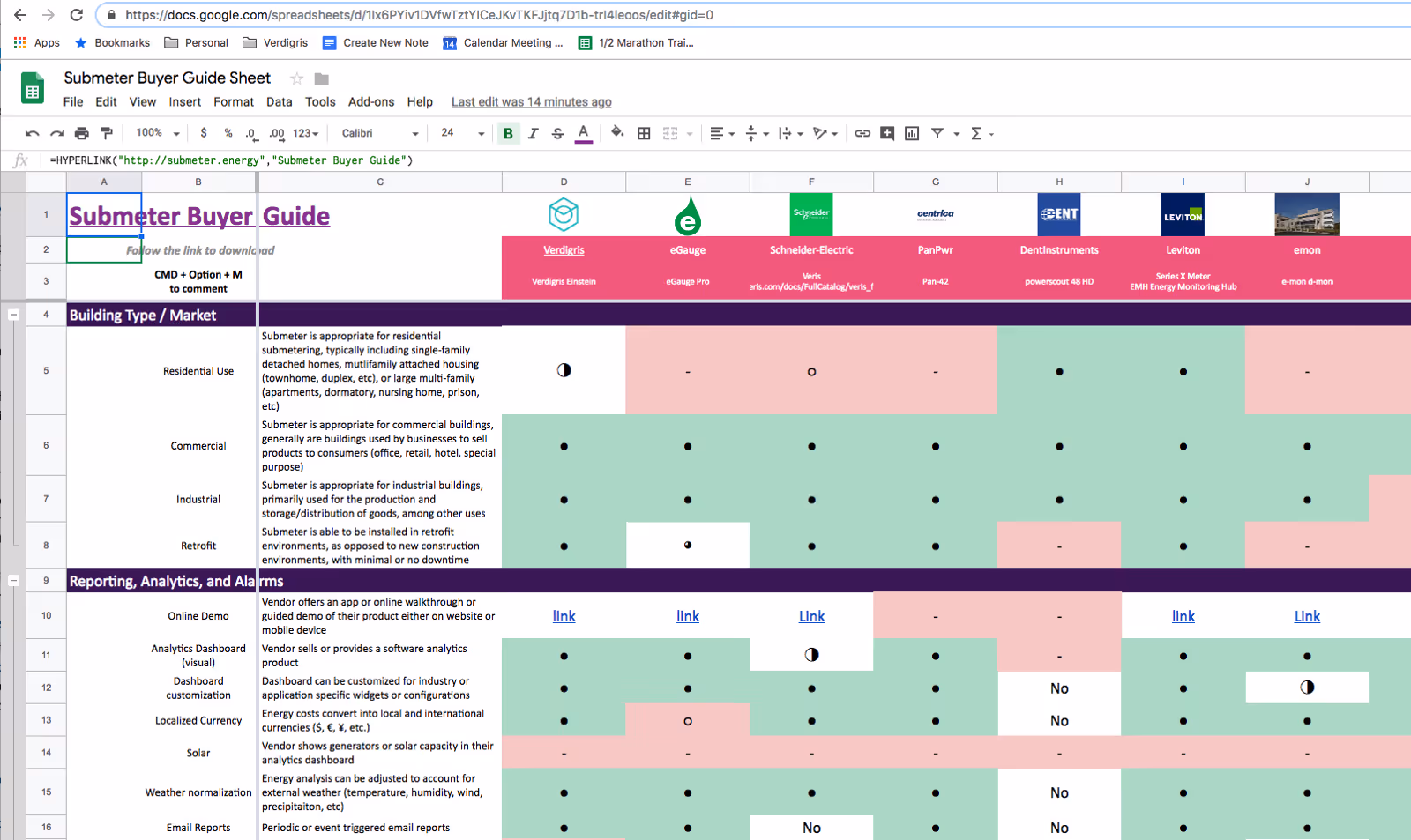Click the insert comment icon

pyautogui.click(x=887, y=133)
